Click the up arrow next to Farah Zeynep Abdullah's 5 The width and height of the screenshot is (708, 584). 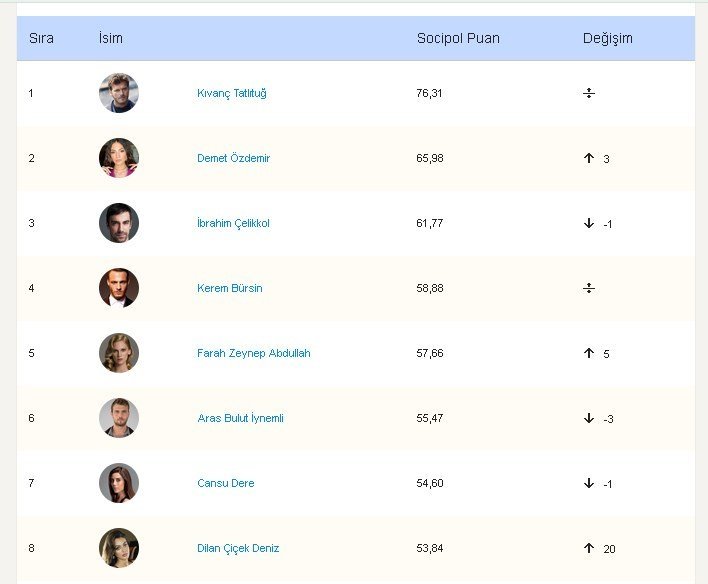588,353
